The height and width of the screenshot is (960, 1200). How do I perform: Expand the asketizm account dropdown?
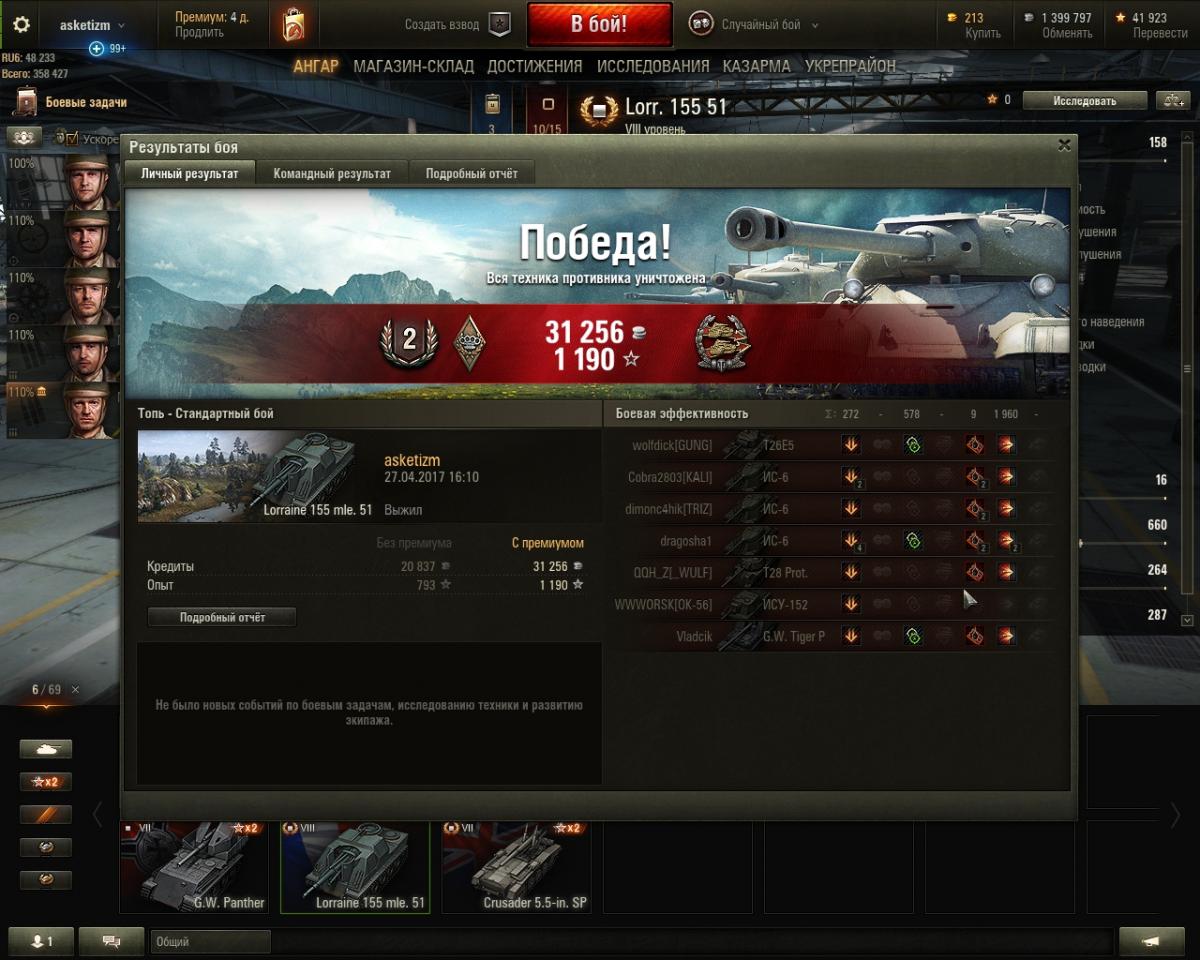click(x=92, y=25)
